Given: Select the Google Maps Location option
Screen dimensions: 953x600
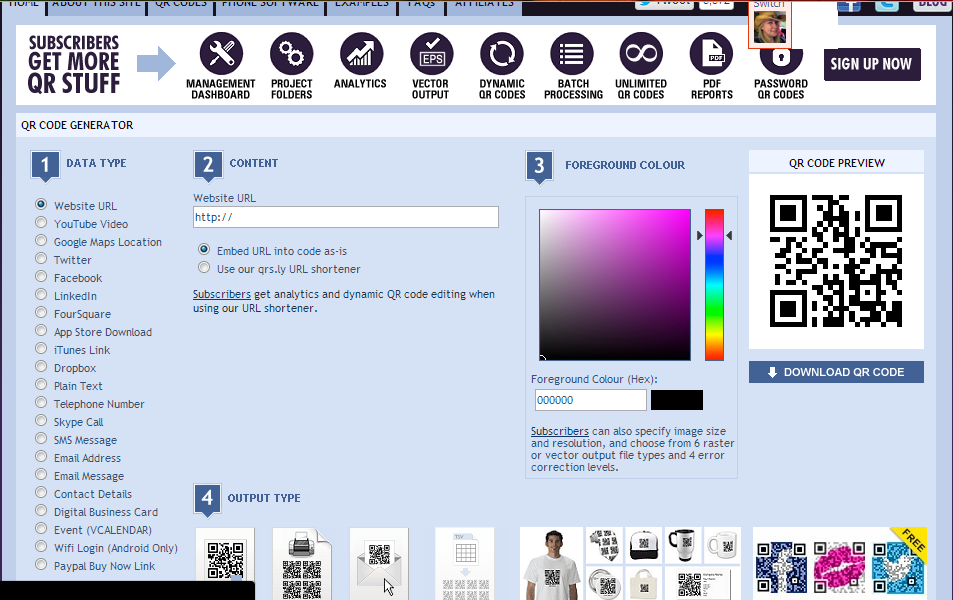Looking at the screenshot, I should (41, 240).
